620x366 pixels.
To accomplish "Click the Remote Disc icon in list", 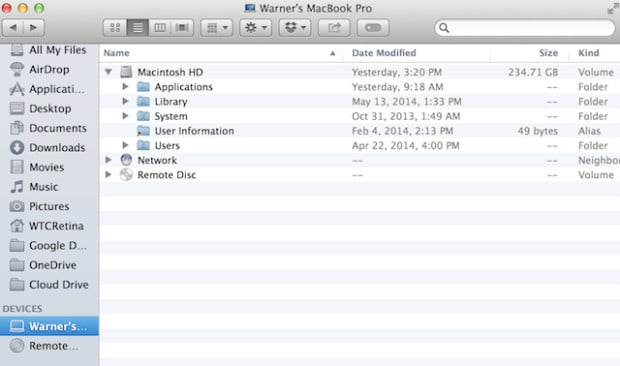I will coord(126,174).
